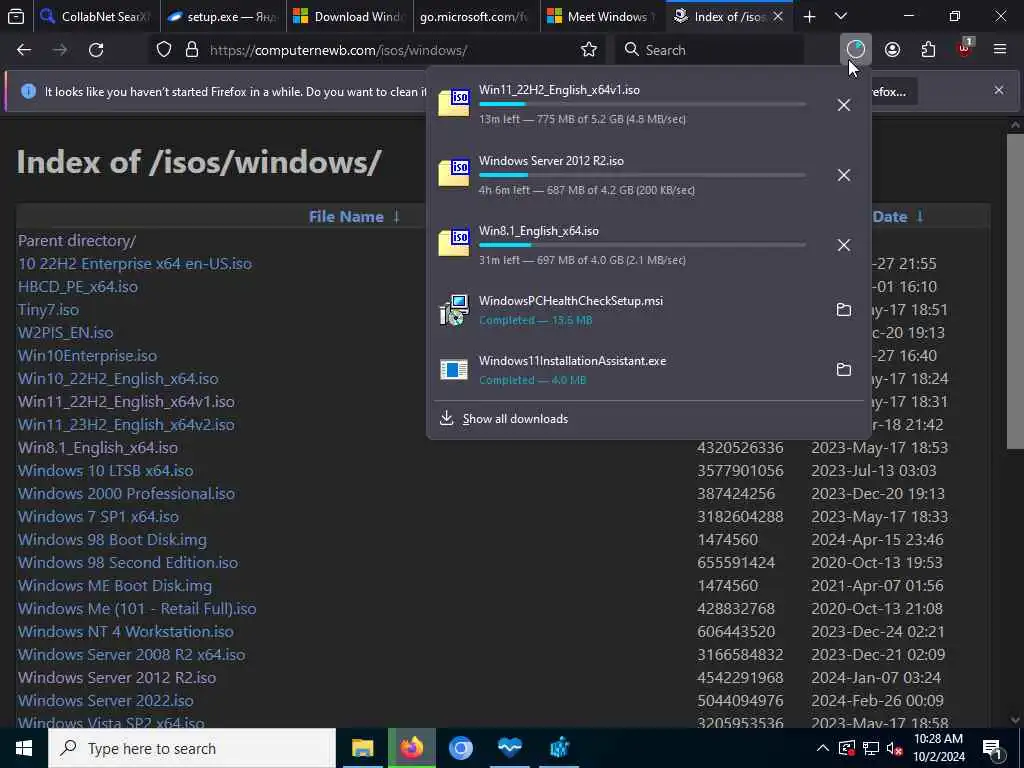List all tabs dropdown arrow

[x=841, y=16]
